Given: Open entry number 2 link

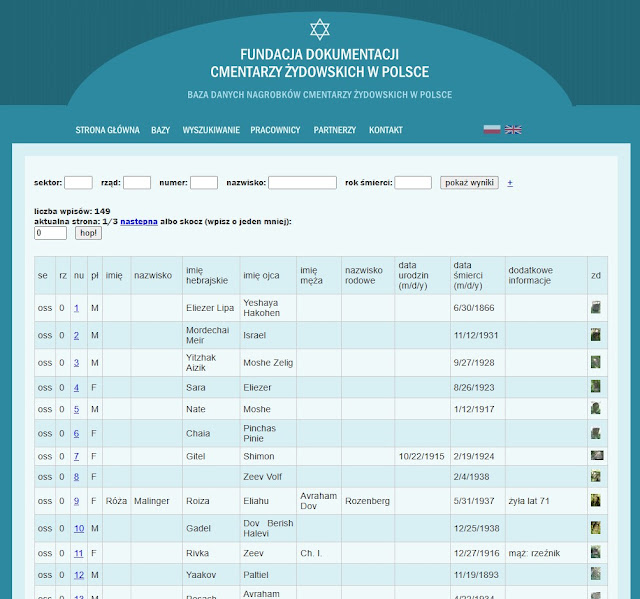Looking at the screenshot, I should pos(76,335).
